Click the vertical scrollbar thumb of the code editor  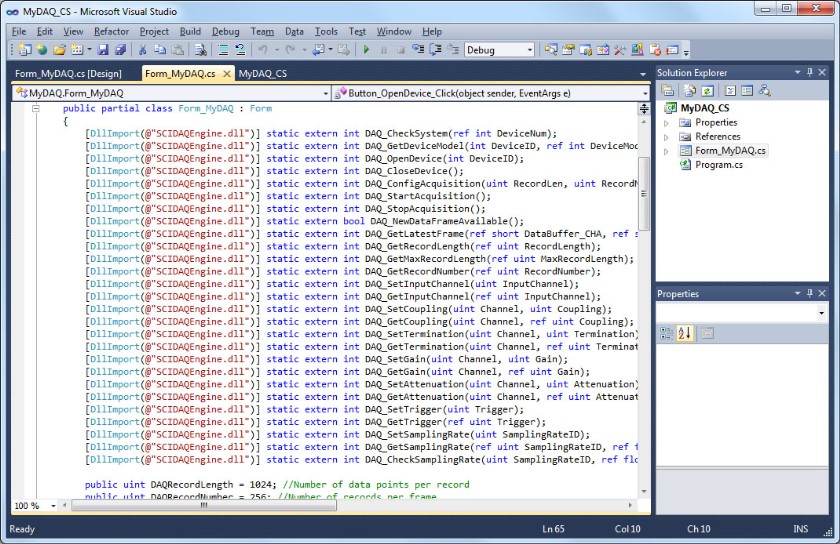644,193
